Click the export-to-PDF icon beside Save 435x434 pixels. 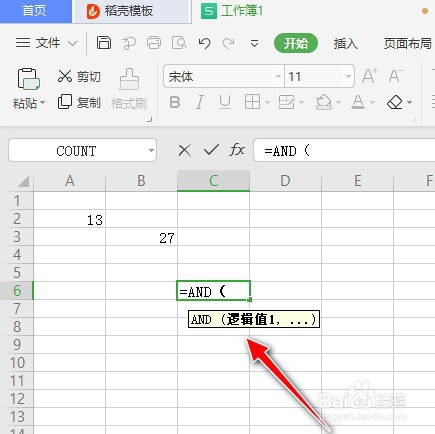pos(129,43)
